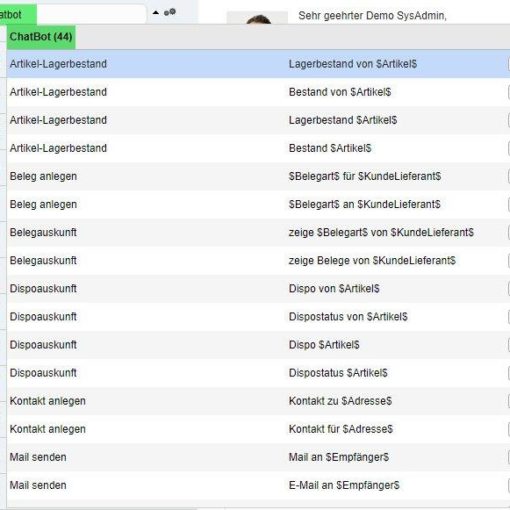Screen dimensions: 510x510
Task: Select 'E-Mail an $Empfänger$' entry
Action: [258, 485]
